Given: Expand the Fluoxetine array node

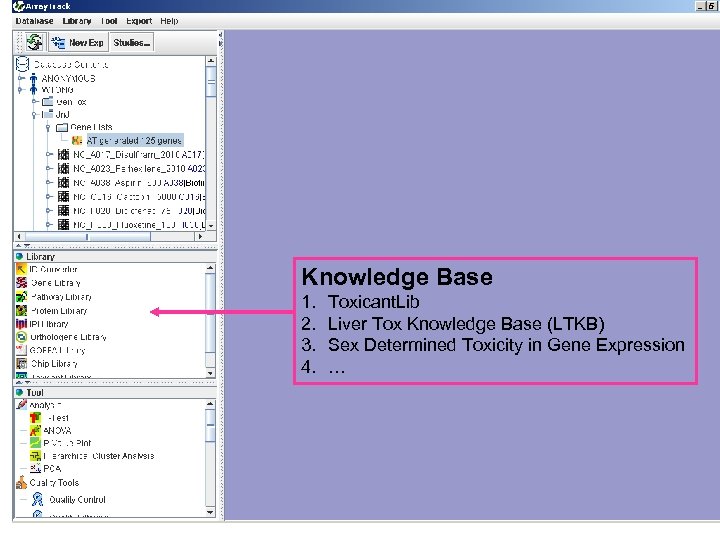Looking at the screenshot, I should tap(49, 225).
